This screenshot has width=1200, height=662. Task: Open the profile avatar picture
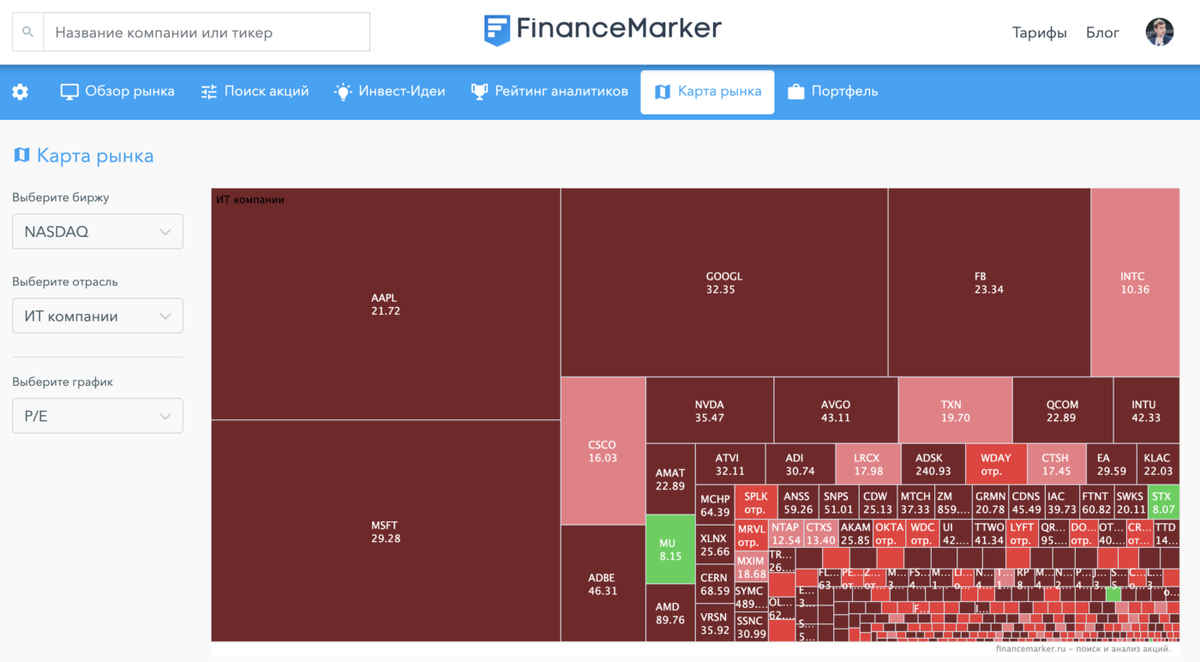[1159, 31]
